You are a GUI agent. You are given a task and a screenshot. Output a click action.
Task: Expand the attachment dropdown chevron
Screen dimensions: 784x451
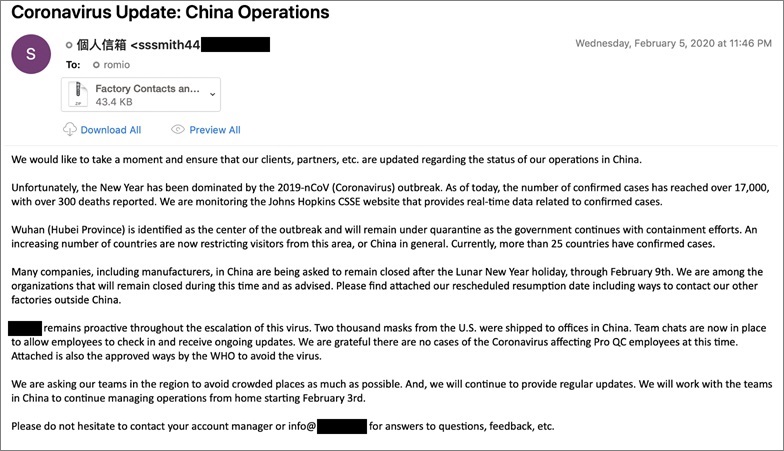click(211, 94)
